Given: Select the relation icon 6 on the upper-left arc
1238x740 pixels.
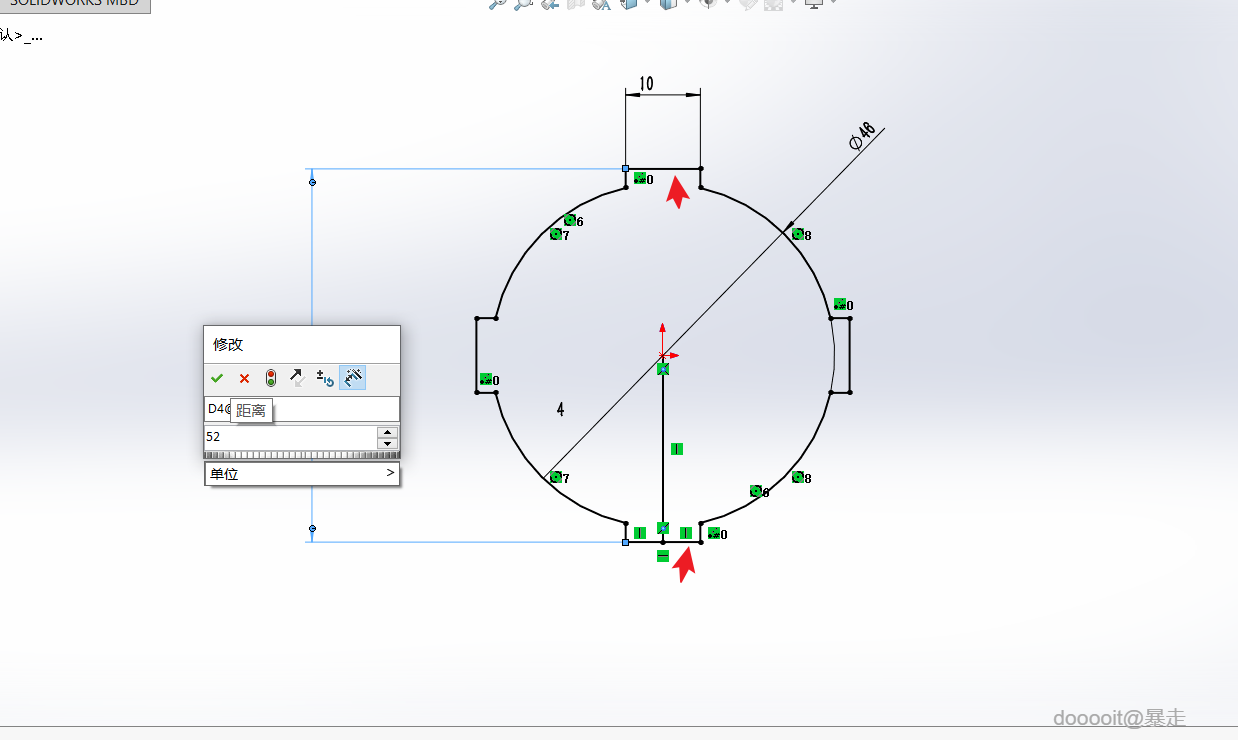Looking at the screenshot, I should 573,220.
